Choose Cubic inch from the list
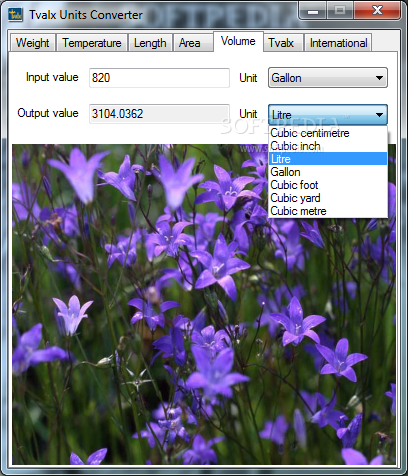The height and width of the screenshot is (476, 408). pyautogui.click(x=328, y=146)
